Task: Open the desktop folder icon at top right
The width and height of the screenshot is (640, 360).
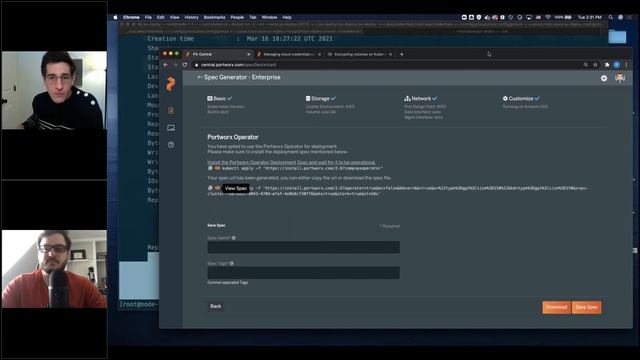Action: point(617,36)
